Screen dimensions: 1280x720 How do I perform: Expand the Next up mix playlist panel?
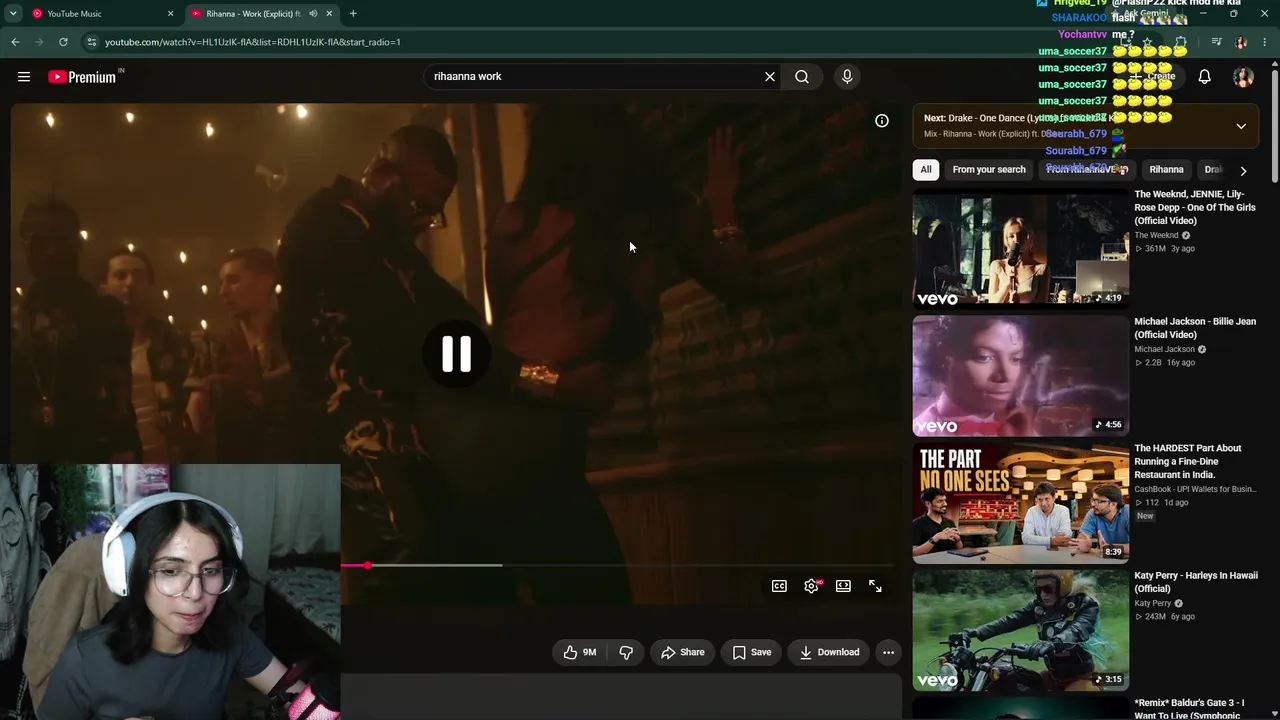1241,126
